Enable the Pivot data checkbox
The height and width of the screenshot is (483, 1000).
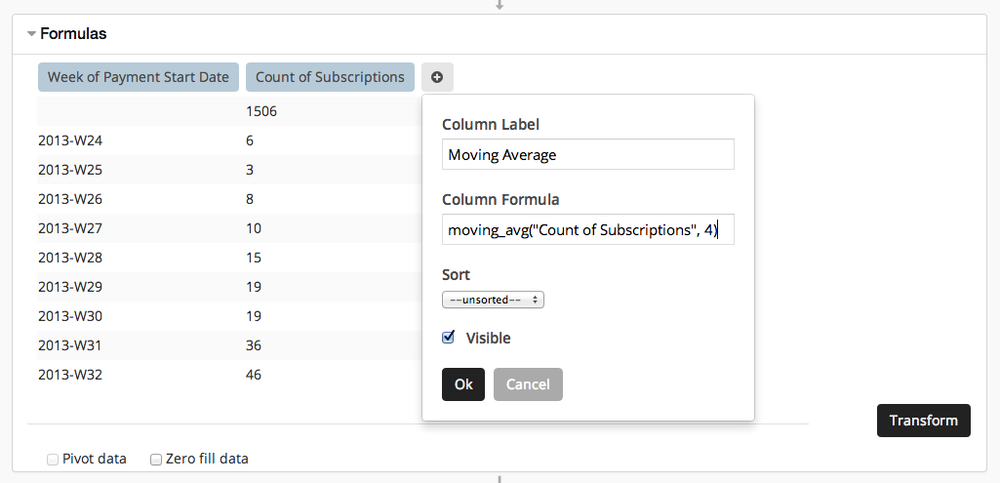click(53, 459)
